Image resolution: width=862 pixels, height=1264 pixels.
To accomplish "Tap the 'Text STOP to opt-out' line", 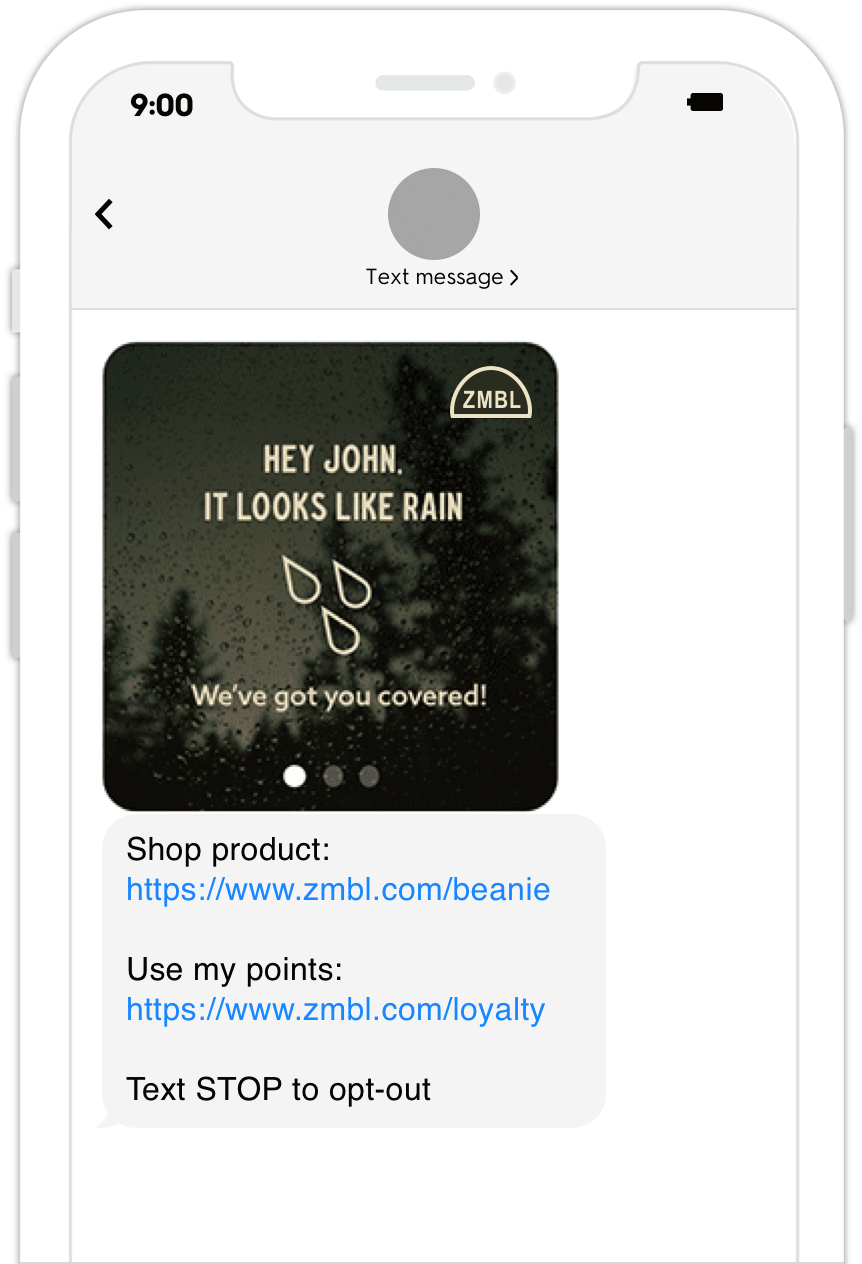I will coord(279,1089).
